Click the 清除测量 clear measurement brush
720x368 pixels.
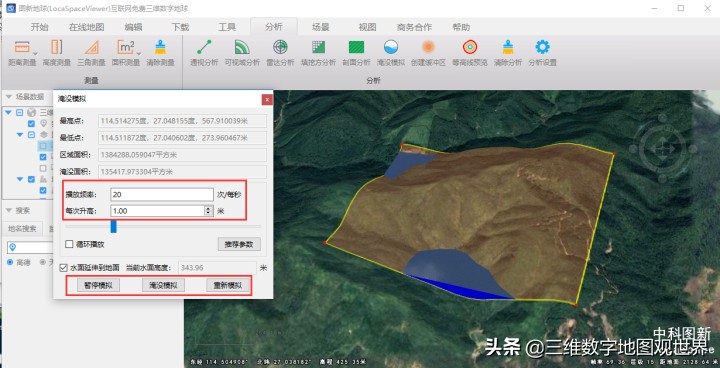click(160, 53)
